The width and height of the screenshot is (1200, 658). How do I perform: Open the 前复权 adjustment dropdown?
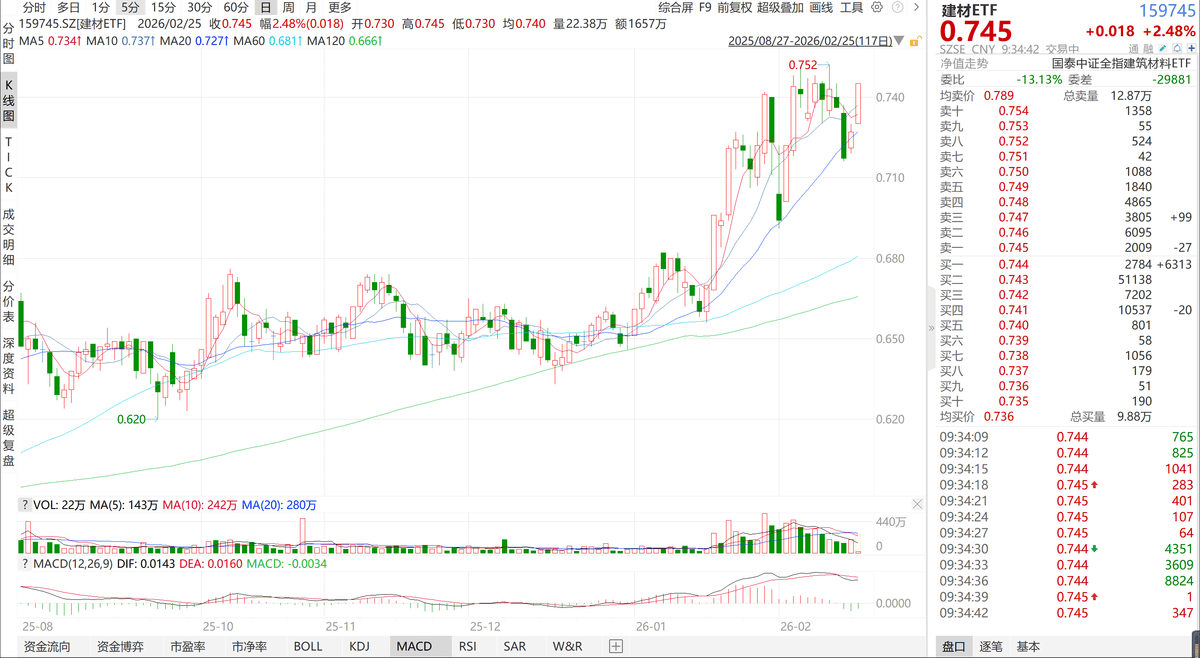735,7
